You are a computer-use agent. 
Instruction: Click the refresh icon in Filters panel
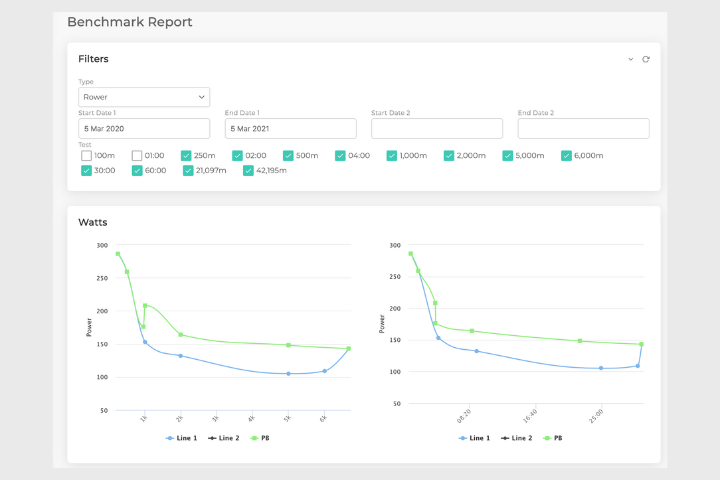pyautogui.click(x=646, y=59)
